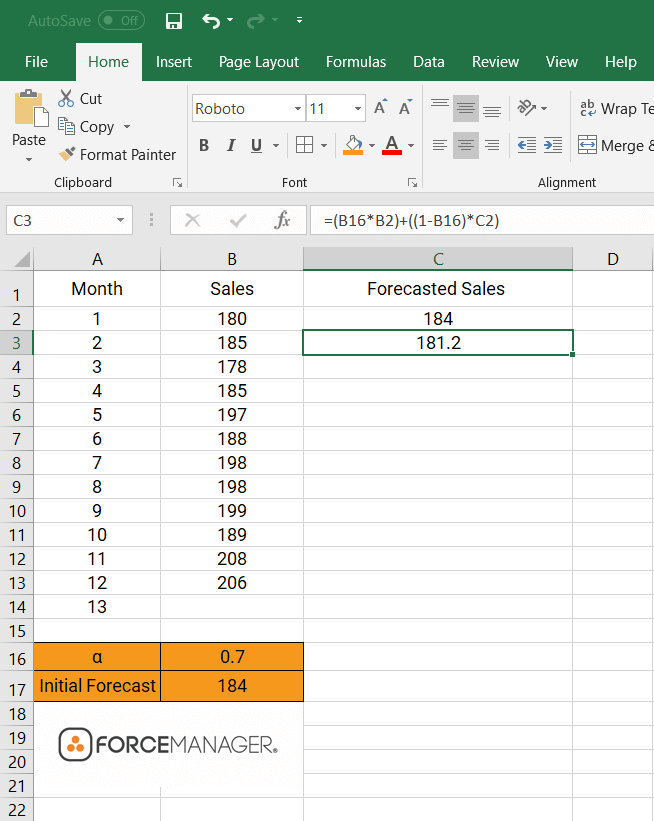
Task: Toggle the Center alignment icon
Action: click(x=465, y=145)
